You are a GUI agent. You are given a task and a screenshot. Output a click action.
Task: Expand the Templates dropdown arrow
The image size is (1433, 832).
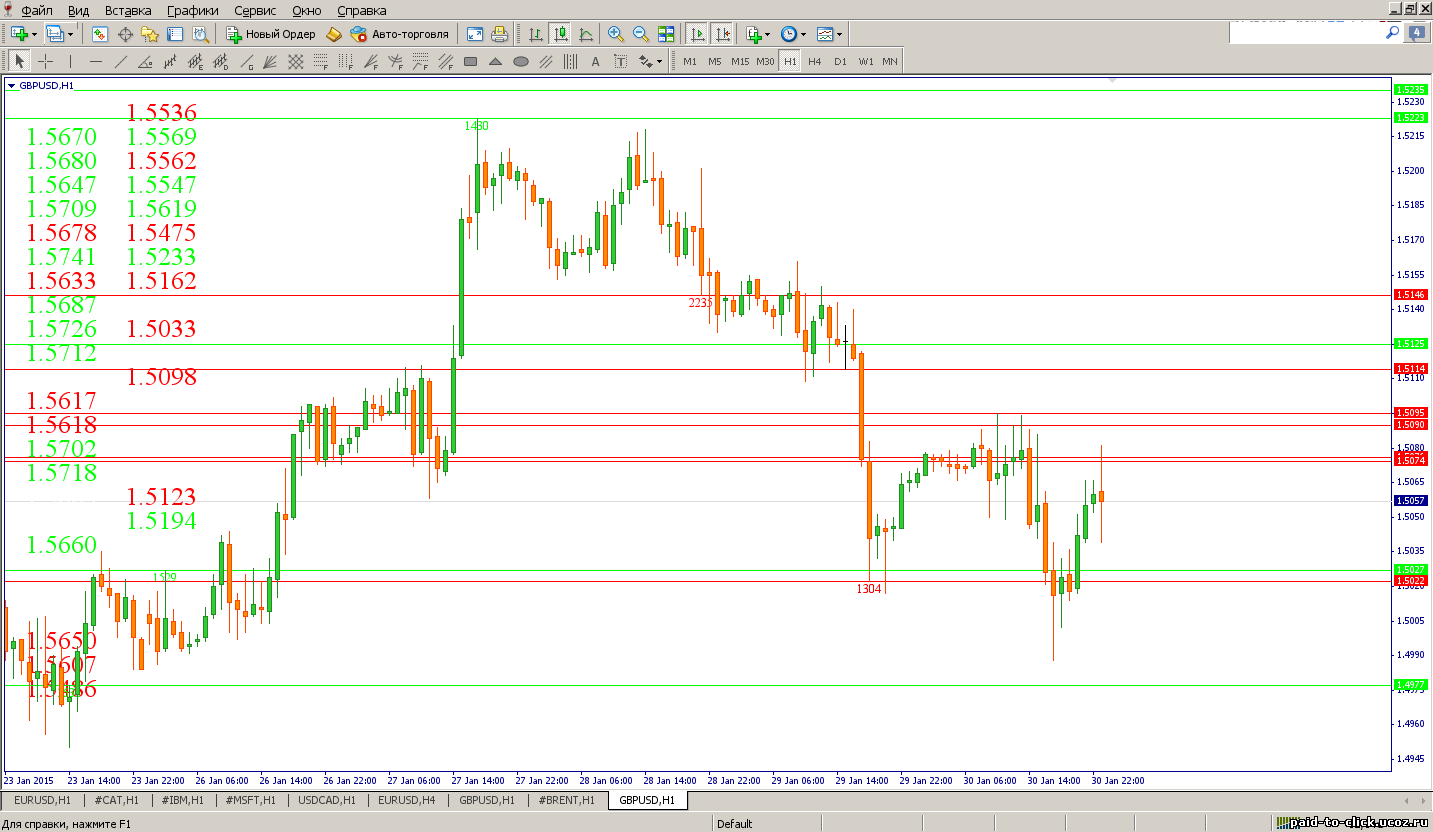point(839,35)
